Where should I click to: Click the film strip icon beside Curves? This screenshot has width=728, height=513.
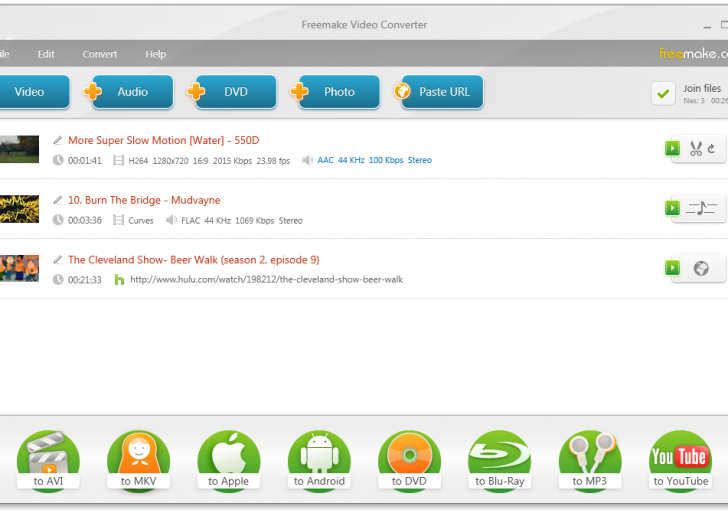(x=118, y=220)
